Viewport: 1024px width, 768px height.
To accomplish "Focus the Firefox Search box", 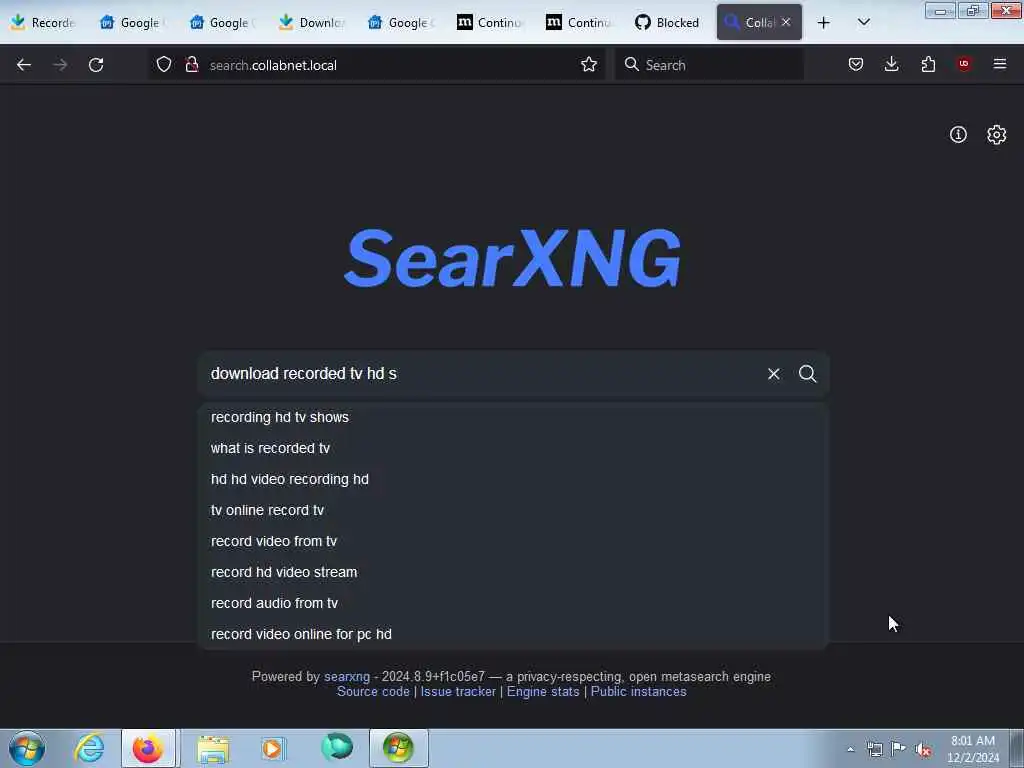I will (x=709, y=65).
